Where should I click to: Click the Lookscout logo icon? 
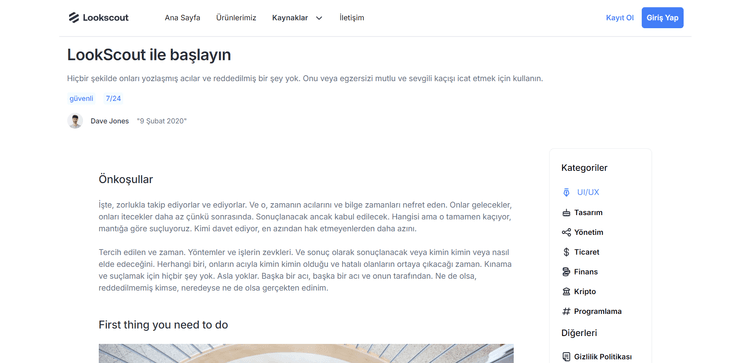[x=74, y=18]
